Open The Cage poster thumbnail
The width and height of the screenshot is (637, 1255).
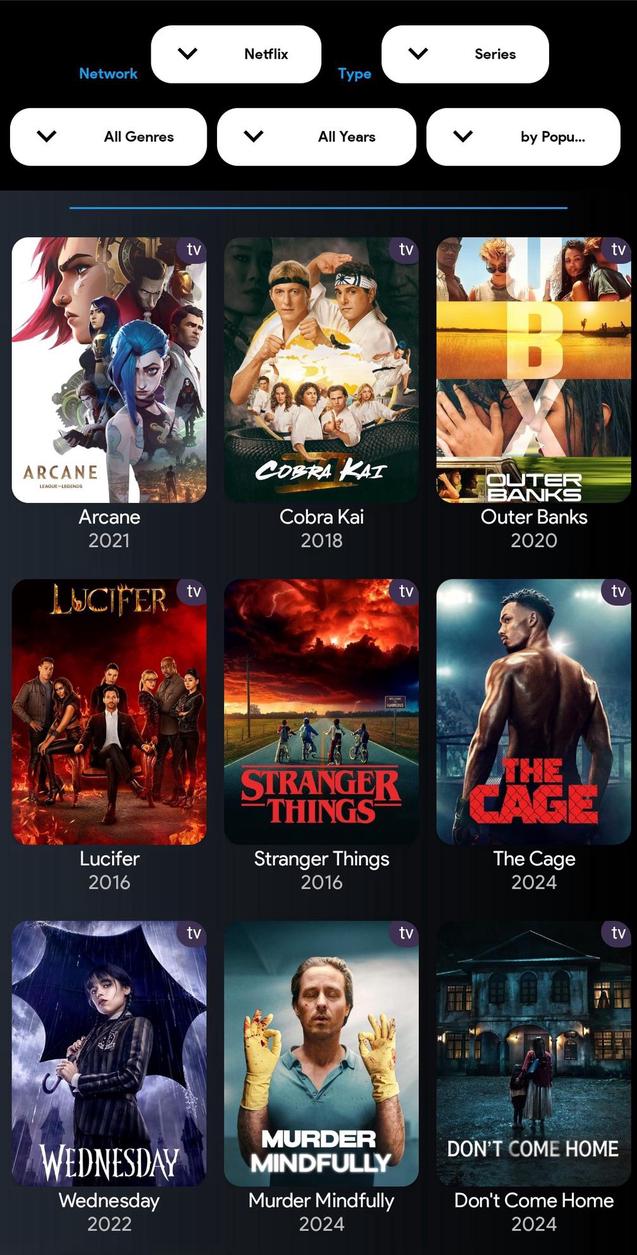click(534, 712)
